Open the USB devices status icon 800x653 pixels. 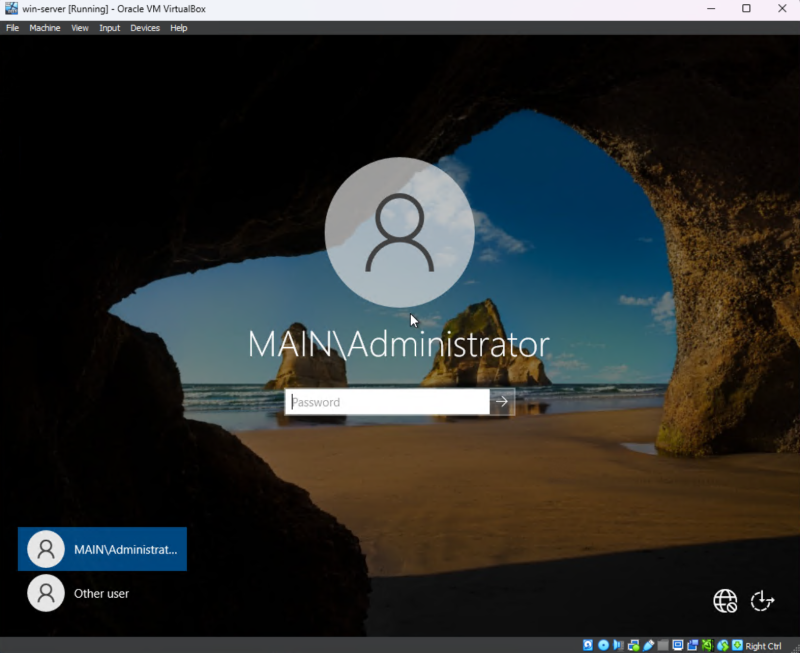click(648, 645)
